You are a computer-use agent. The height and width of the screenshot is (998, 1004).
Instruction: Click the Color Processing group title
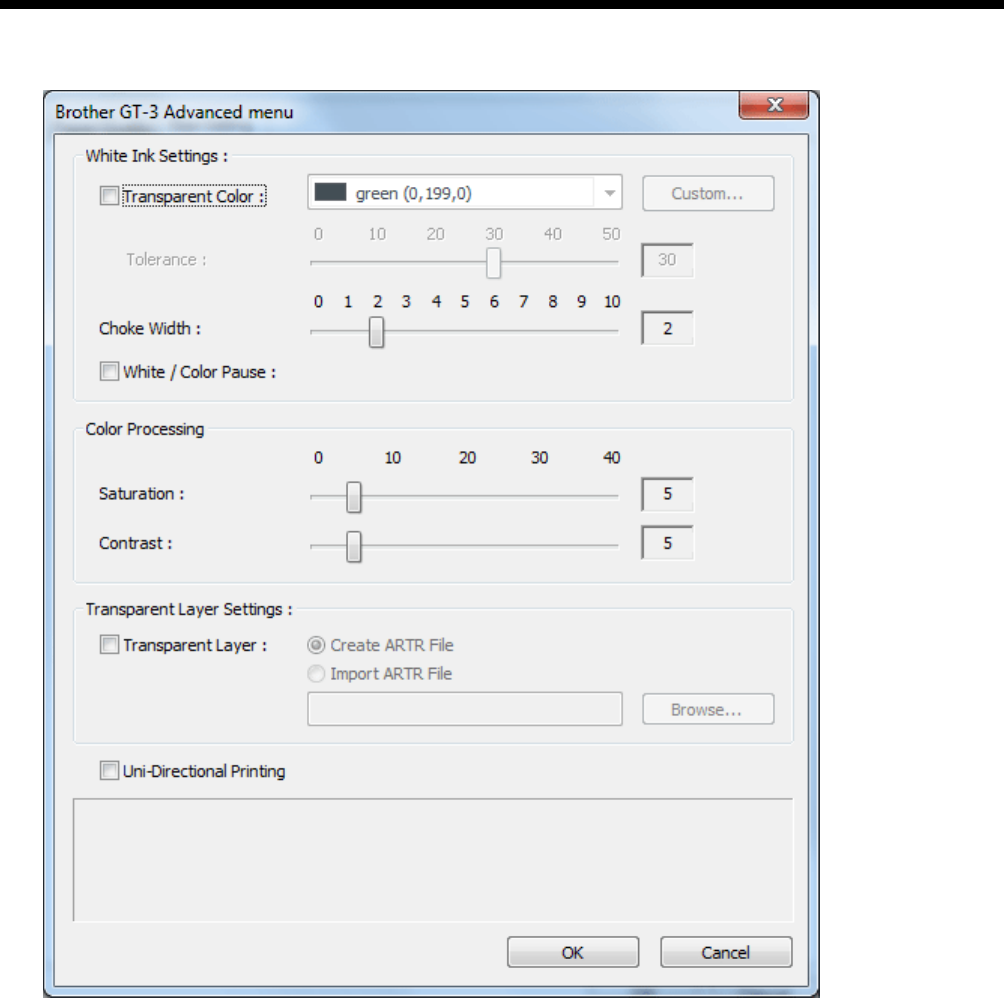coord(145,429)
